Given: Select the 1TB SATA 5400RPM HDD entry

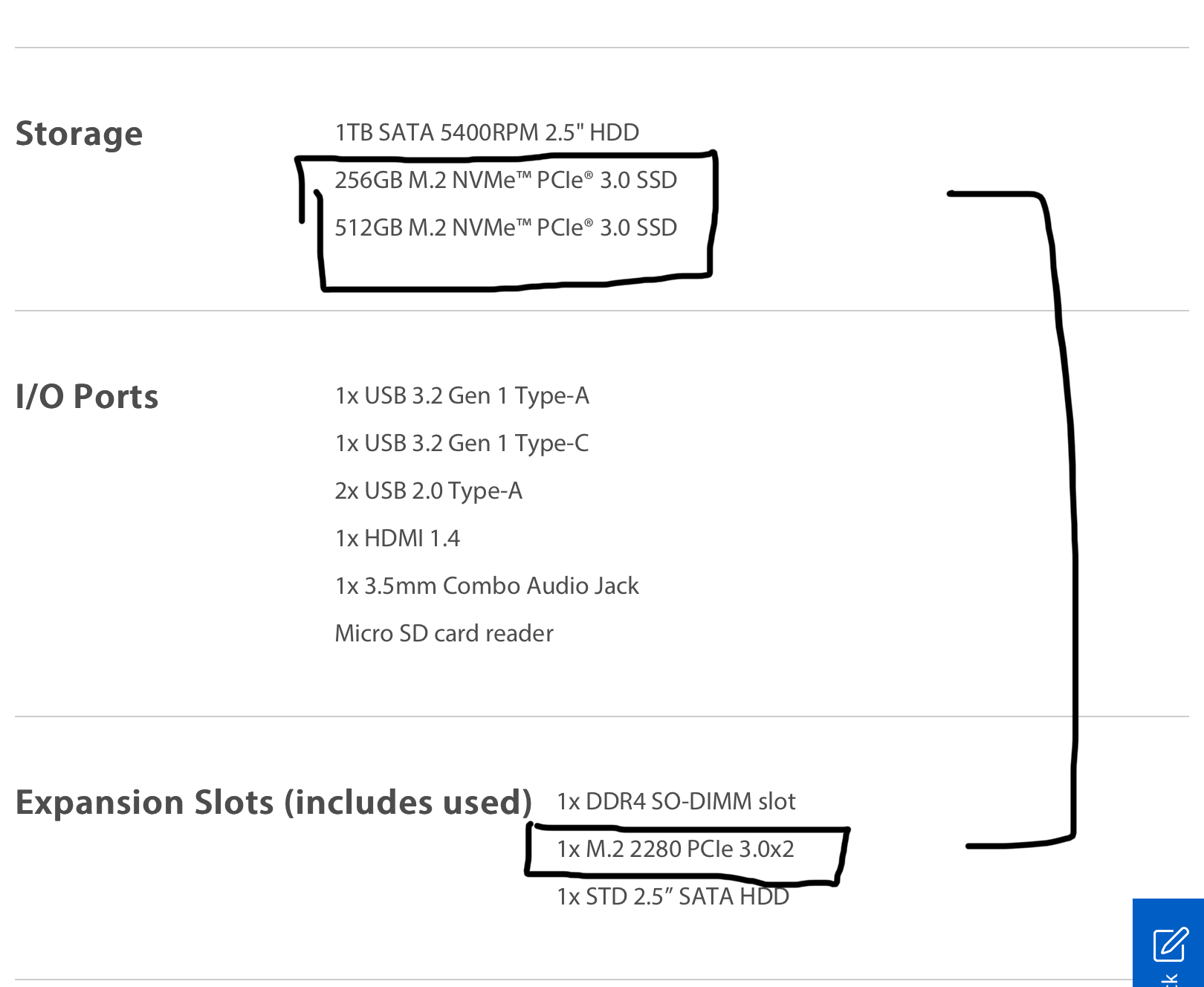Looking at the screenshot, I should (x=487, y=132).
